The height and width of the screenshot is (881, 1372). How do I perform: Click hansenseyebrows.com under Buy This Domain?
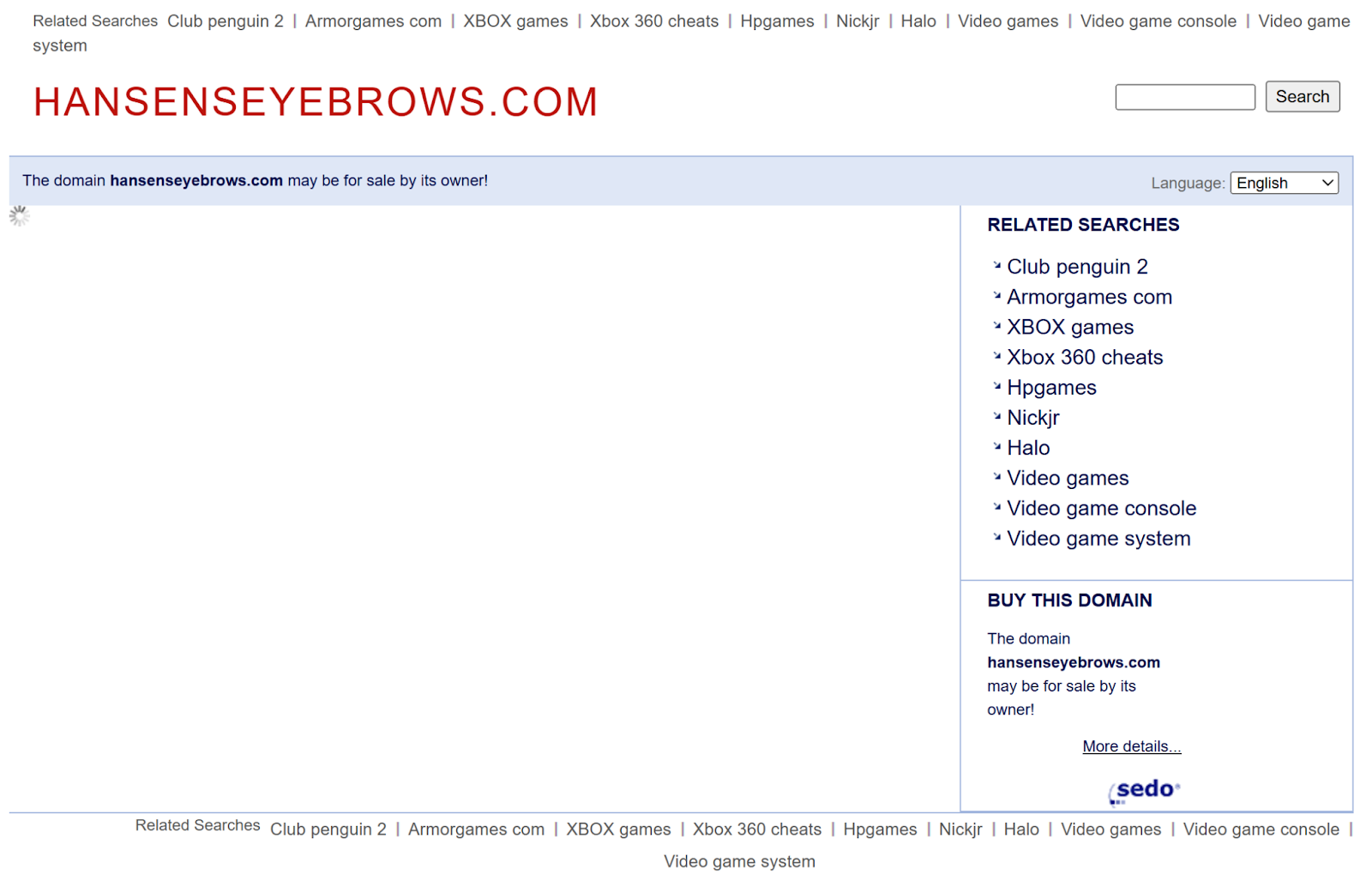(1074, 662)
